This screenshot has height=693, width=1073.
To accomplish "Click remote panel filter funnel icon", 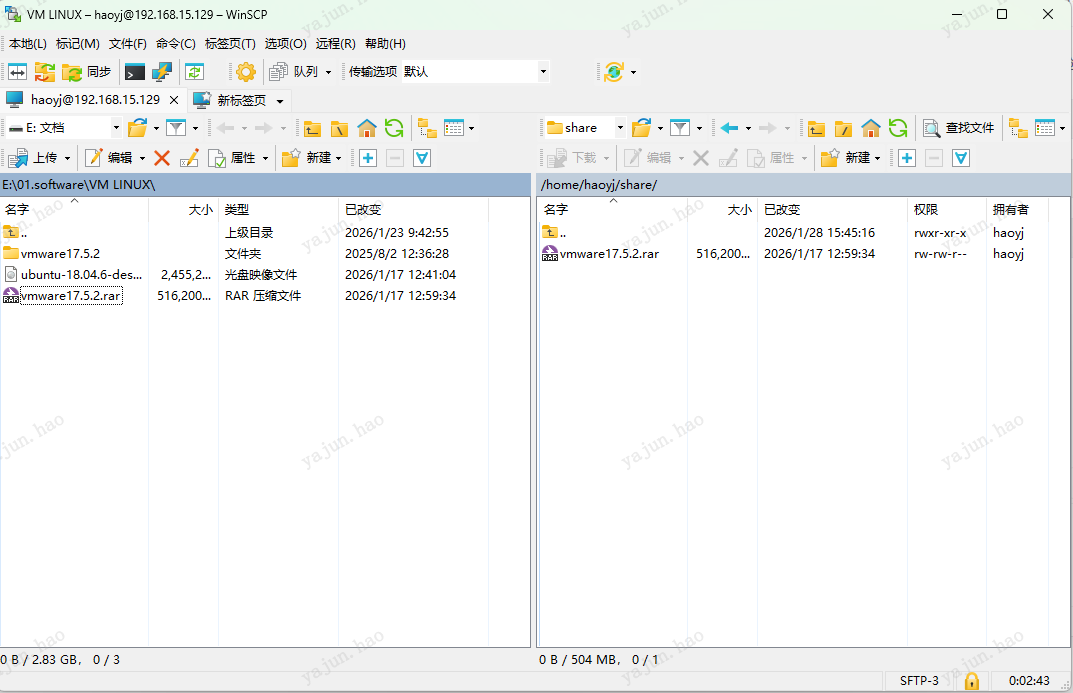I will [680, 128].
